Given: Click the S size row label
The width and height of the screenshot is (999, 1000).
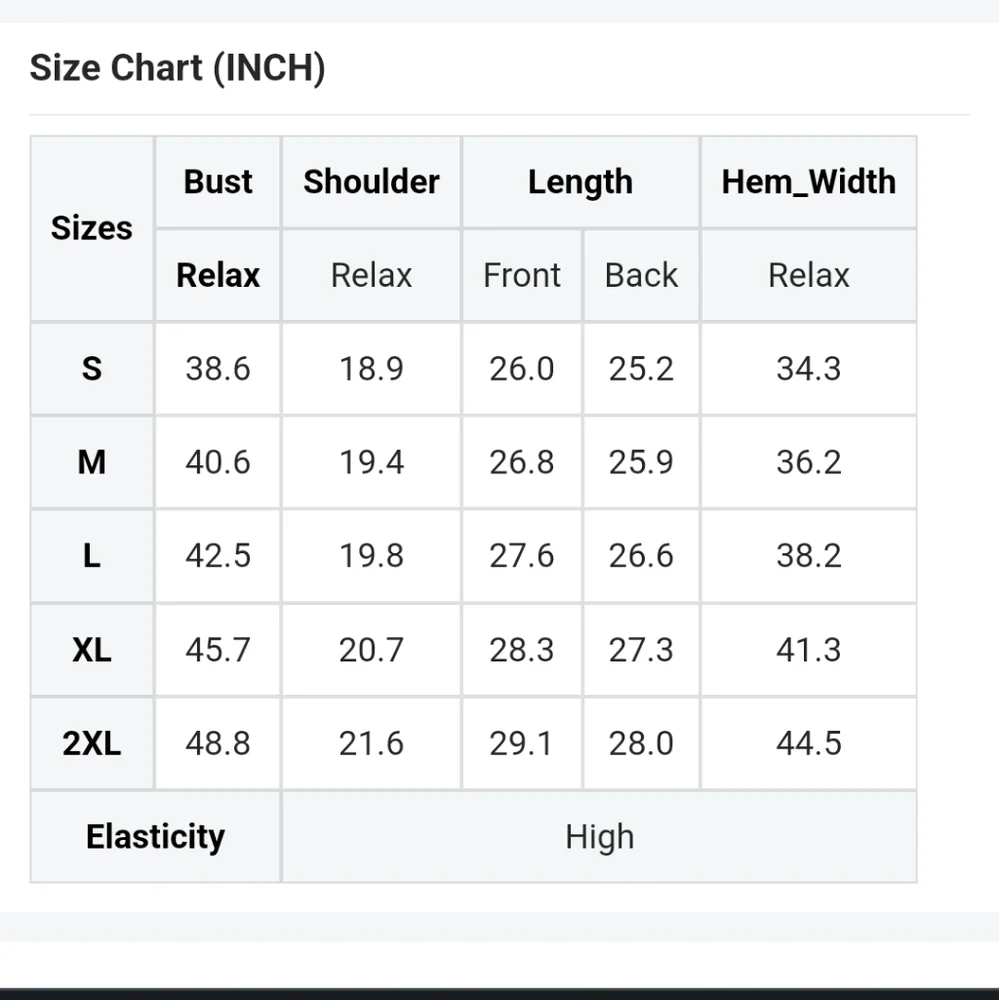Looking at the screenshot, I should click(91, 369).
